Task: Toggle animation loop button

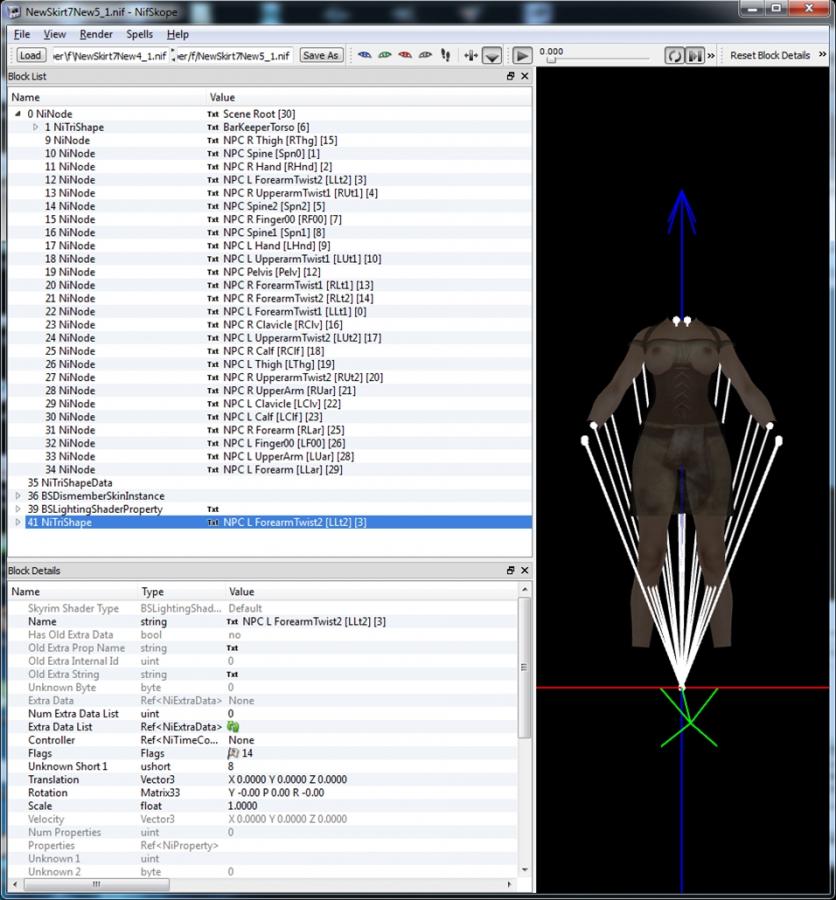Action: (675, 56)
